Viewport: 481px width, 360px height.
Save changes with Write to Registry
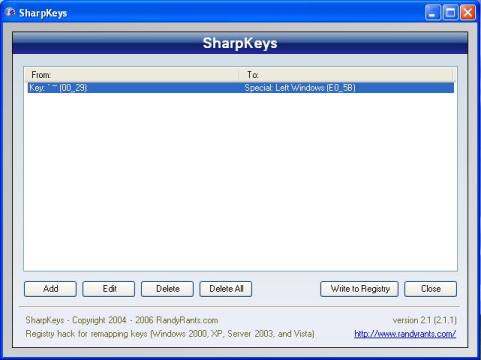359,289
